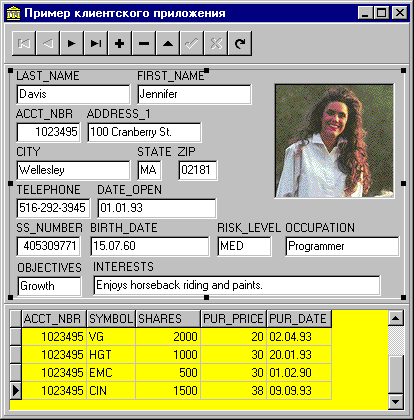Post edit with checkmark button
The width and height of the screenshot is (414, 420).
[x=192, y=43]
